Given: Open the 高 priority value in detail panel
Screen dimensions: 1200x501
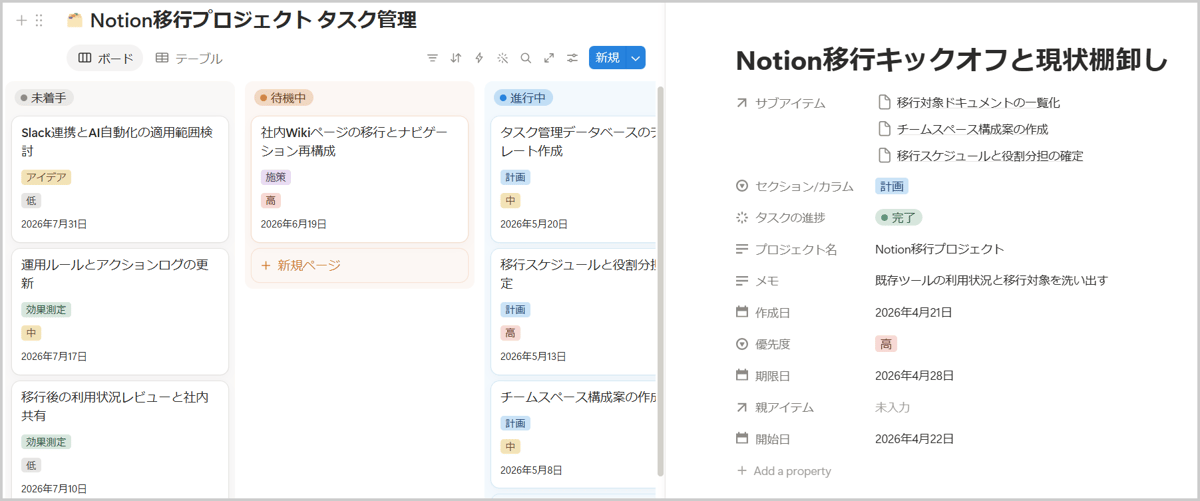Looking at the screenshot, I should click(x=886, y=344).
